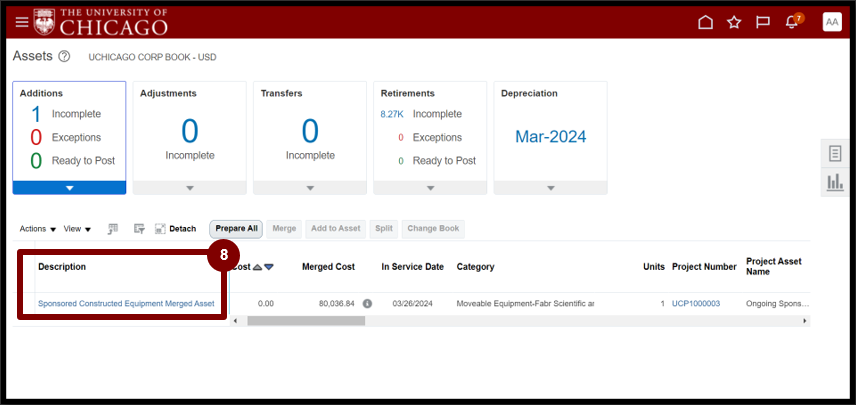Click the Split button
This screenshot has width=856, height=405.
click(384, 229)
